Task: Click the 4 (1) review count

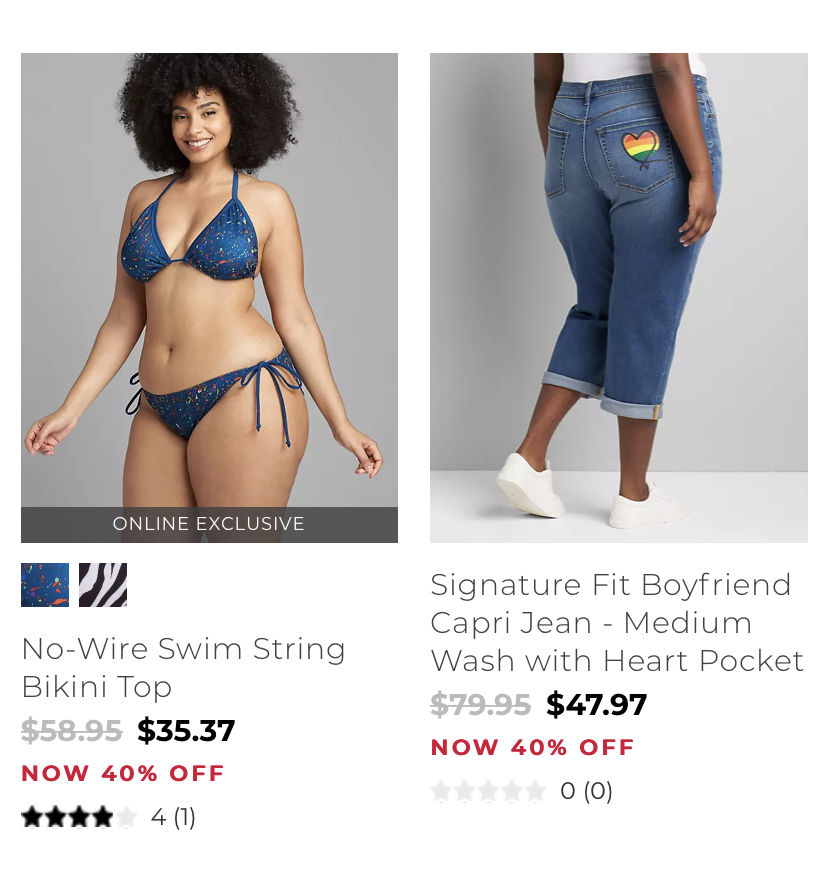Action: [173, 817]
